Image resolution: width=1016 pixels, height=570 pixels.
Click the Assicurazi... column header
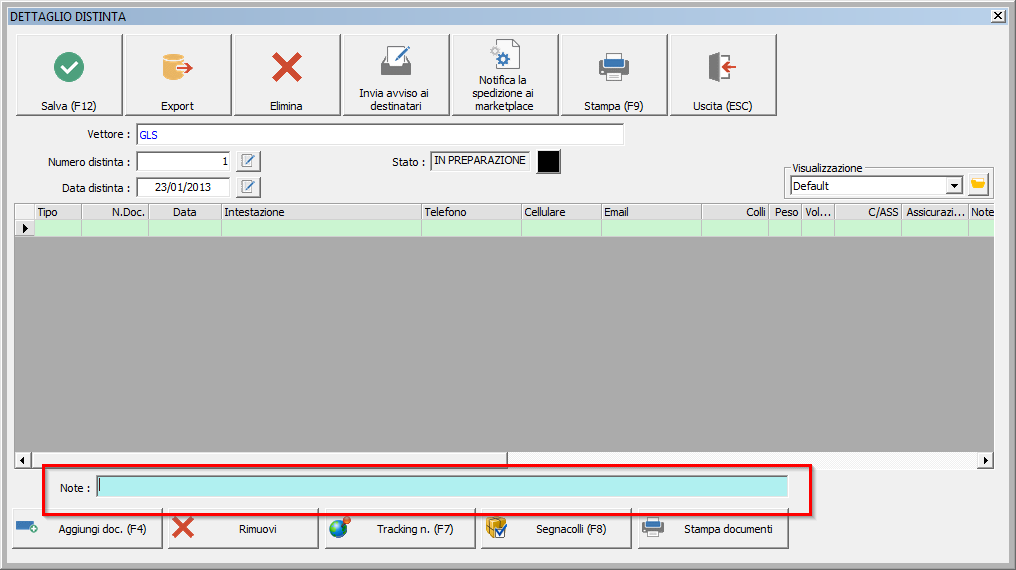coord(935,212)
